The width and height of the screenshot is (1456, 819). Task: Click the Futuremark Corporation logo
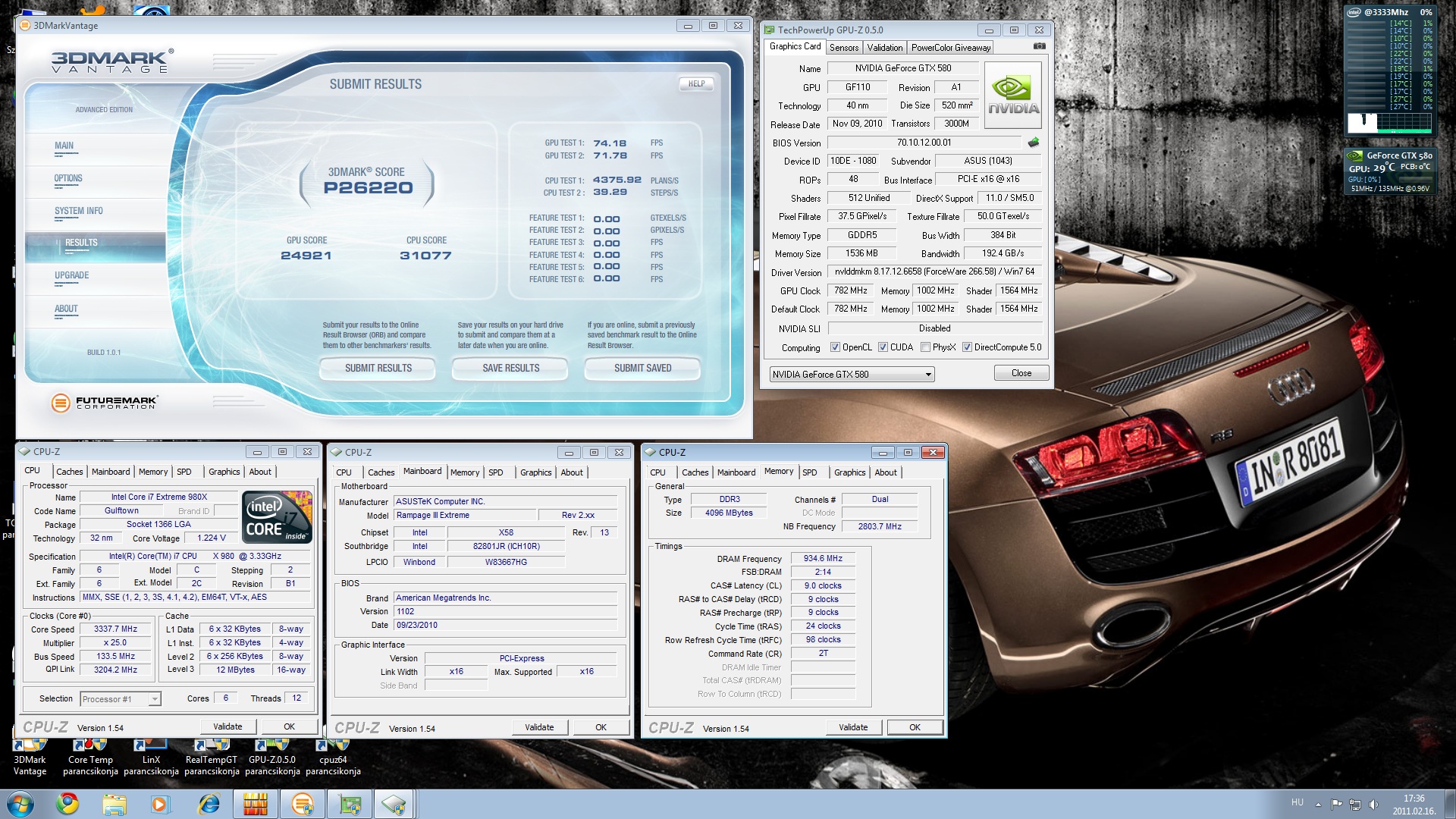[104, 403]
